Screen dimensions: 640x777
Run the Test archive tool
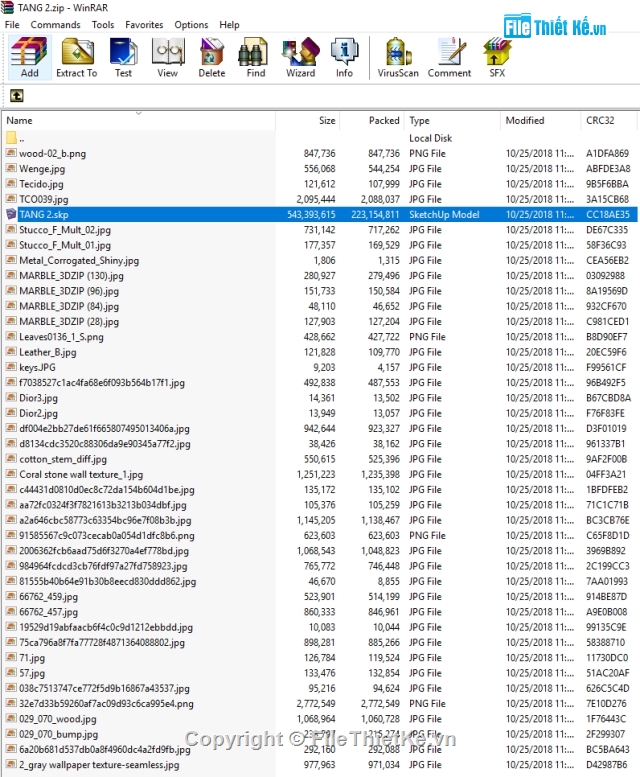123,57
